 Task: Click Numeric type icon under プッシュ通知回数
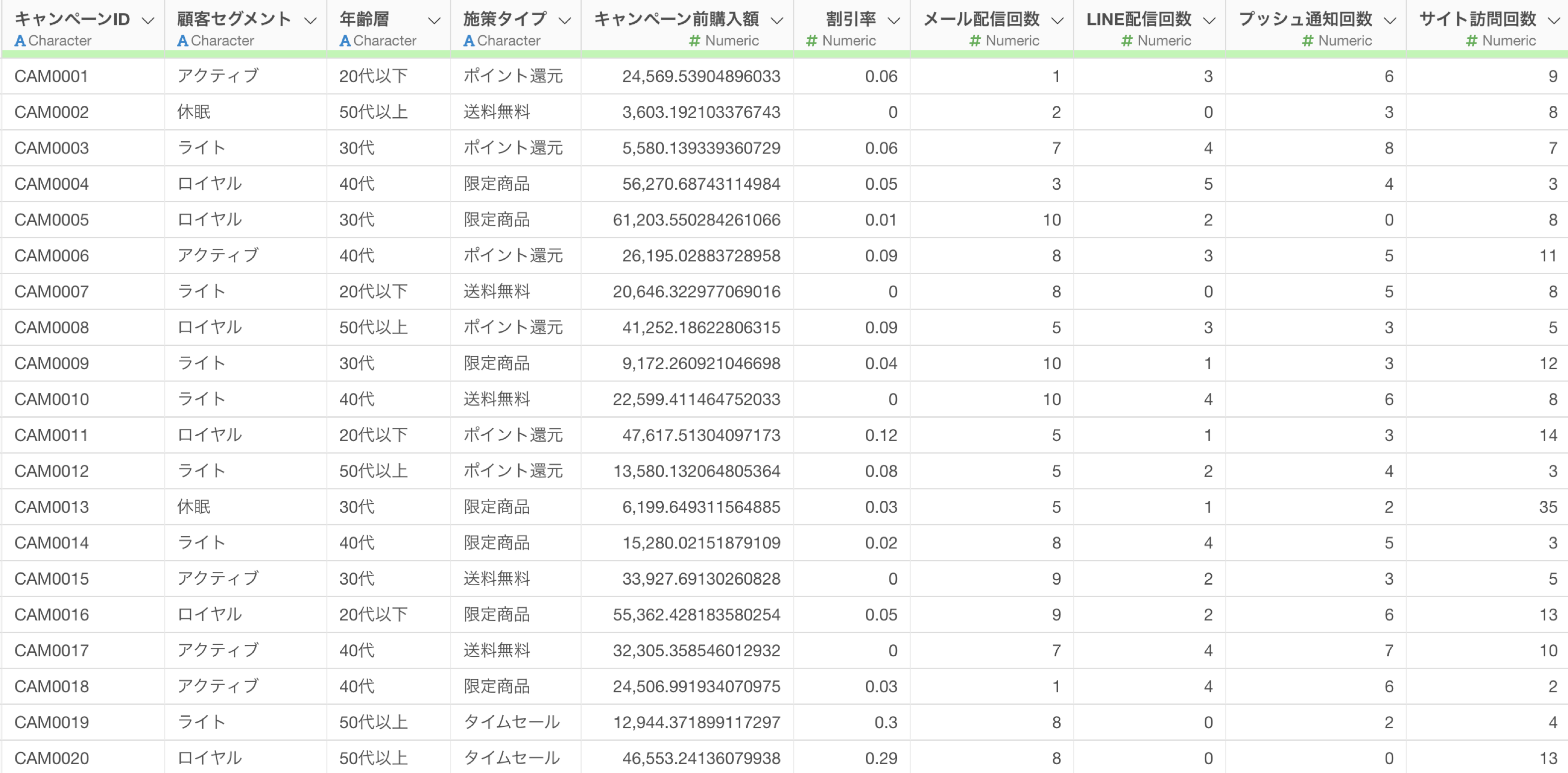(x=1308, y=41)
